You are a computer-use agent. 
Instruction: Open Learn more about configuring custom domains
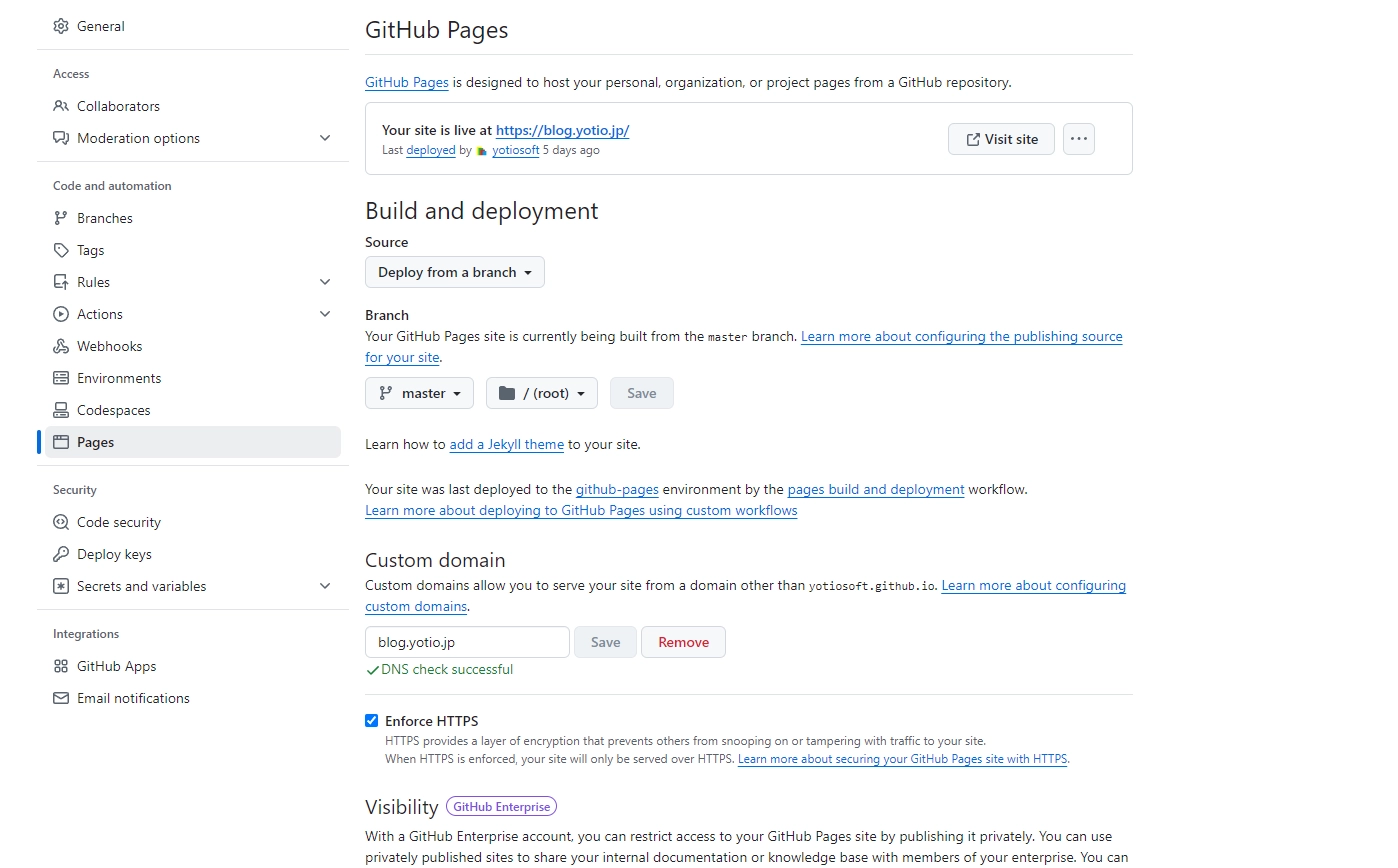(1034, 585)
